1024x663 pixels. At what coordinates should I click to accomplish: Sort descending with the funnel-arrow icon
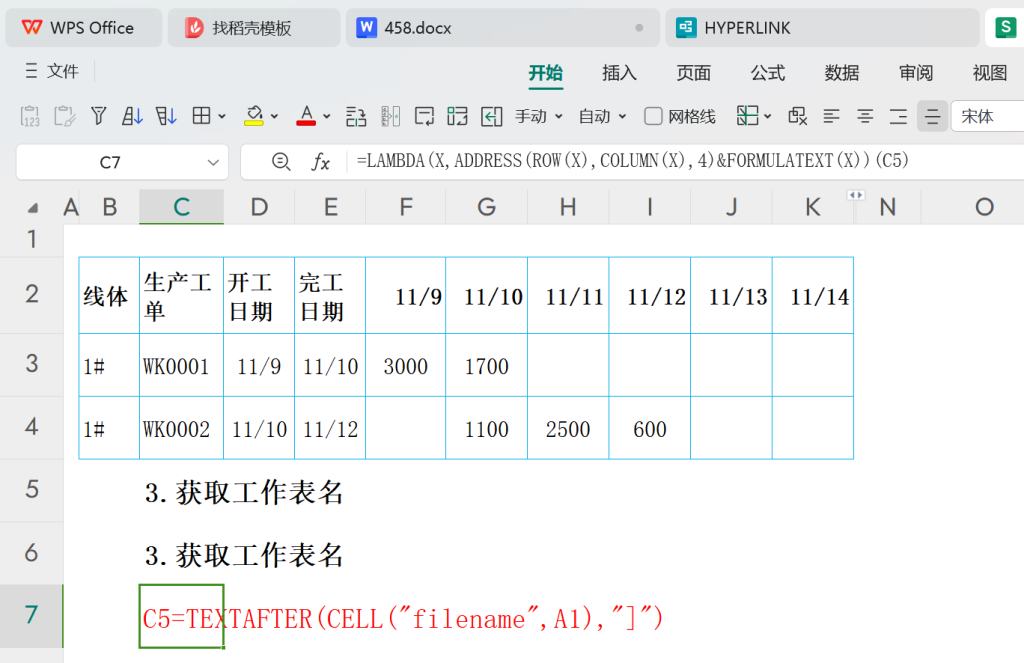coord(166,116)
